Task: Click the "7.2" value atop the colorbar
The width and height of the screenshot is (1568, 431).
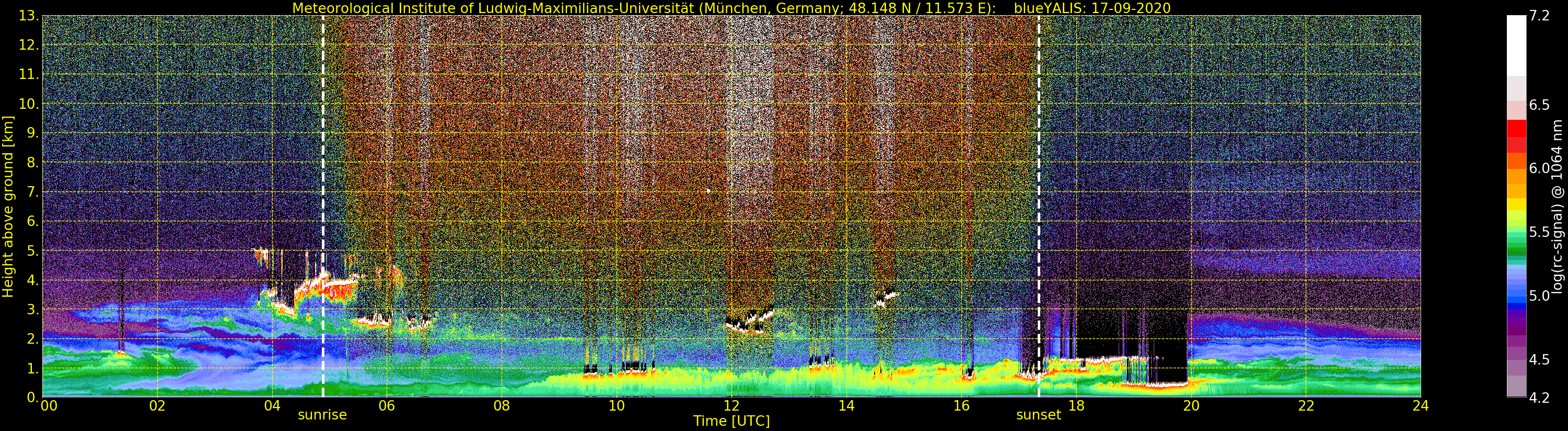Action: 1539,16
